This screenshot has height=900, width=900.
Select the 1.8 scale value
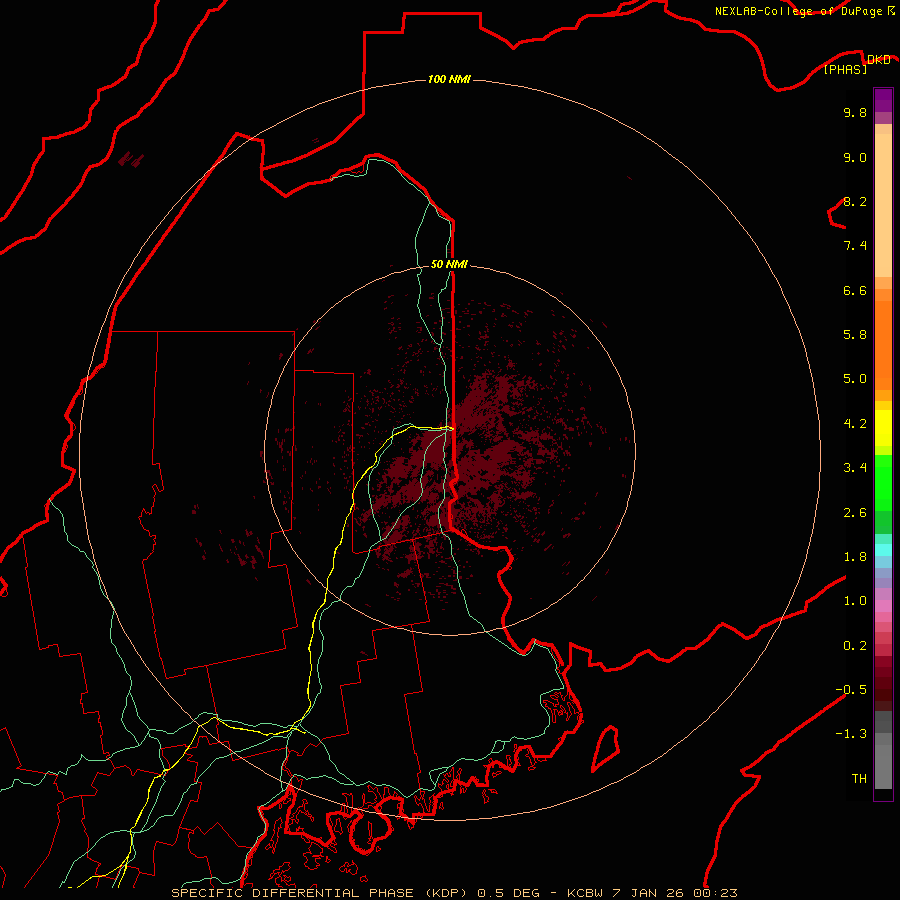tap(855, 557)
